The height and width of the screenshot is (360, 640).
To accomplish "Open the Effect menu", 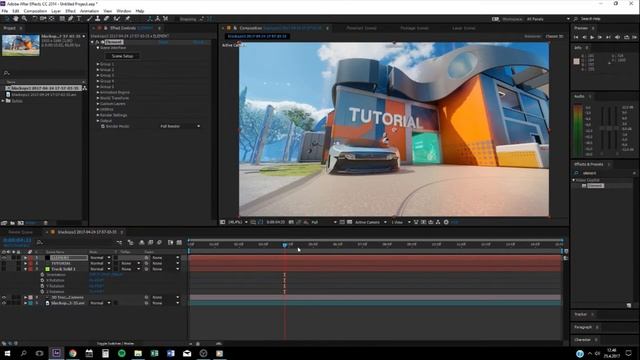I will [x=70, y=11].
